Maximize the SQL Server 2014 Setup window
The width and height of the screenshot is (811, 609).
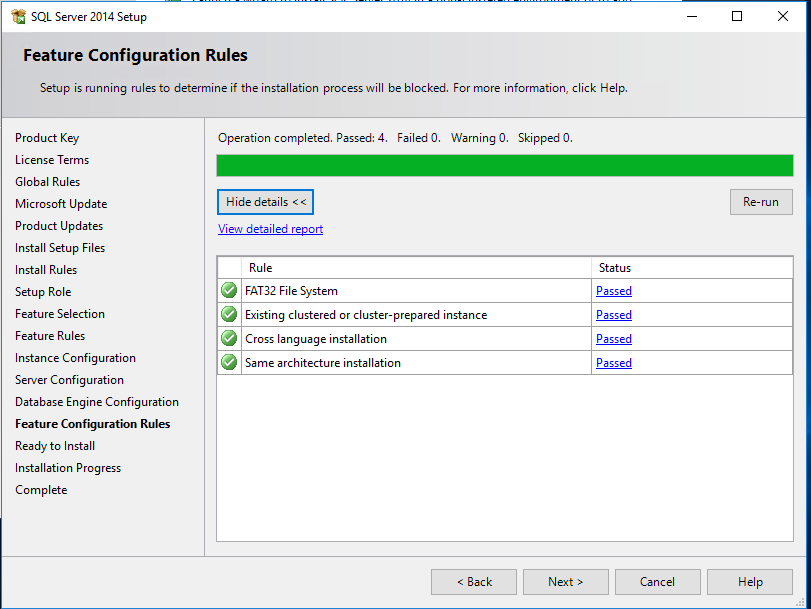(737, 16)
